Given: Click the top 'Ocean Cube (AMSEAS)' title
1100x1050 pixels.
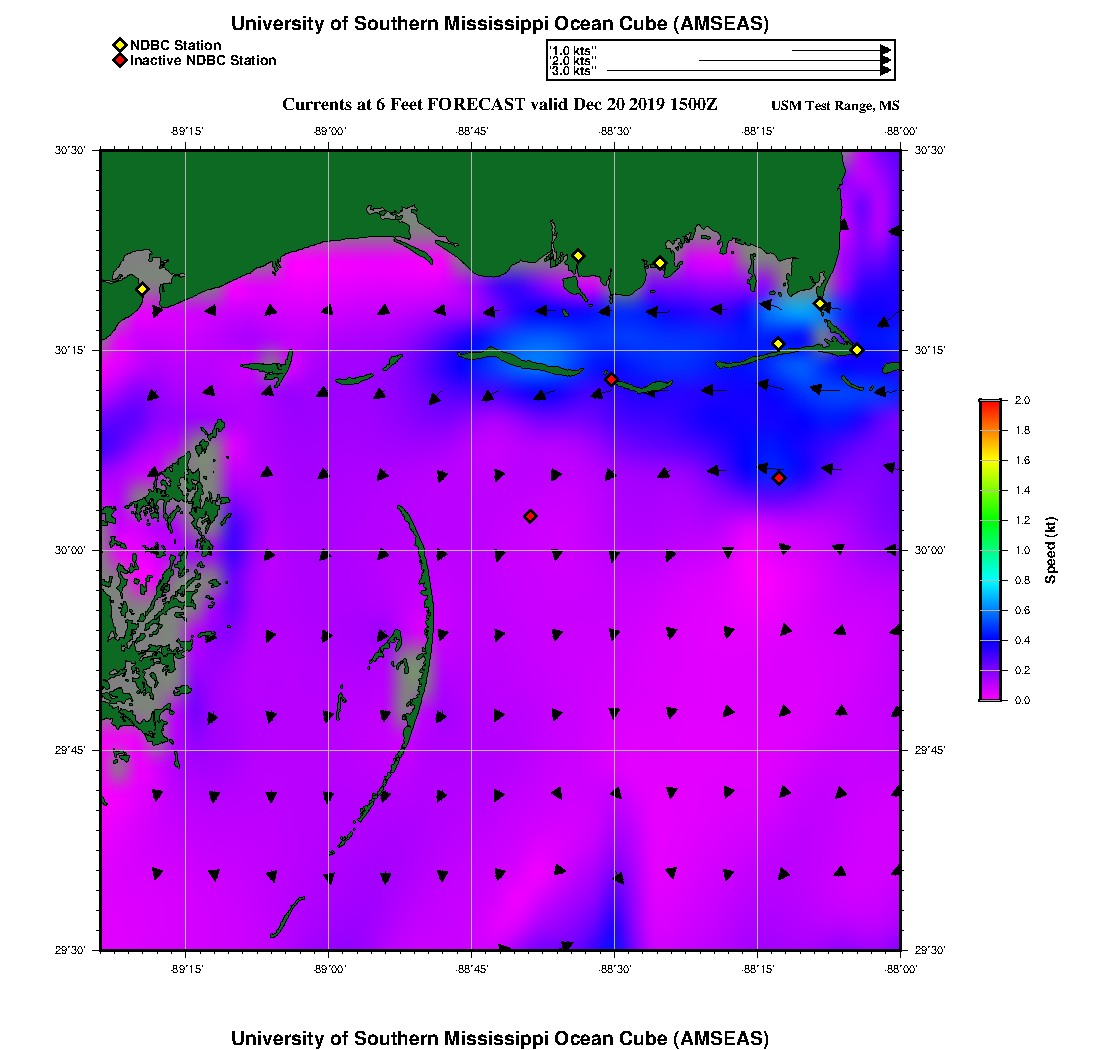Looking at the screenshot, I should (x=499, y=24).
